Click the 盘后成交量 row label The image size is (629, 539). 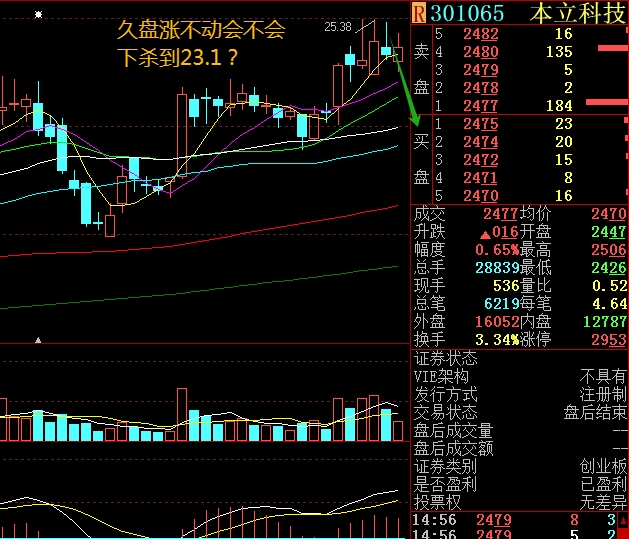coord(453,431)
